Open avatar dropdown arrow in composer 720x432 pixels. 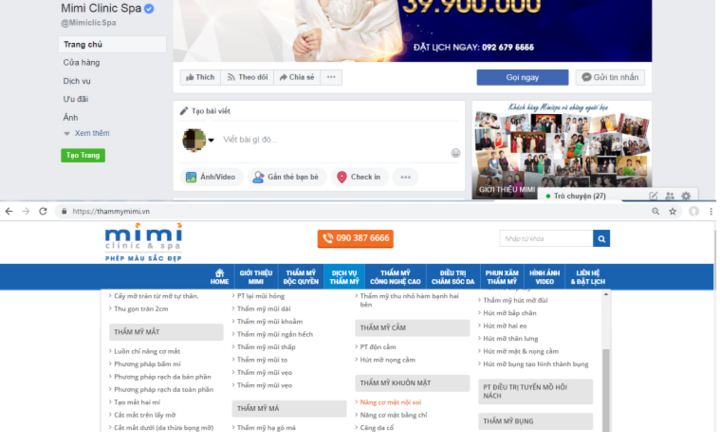[x=211, y=140]
